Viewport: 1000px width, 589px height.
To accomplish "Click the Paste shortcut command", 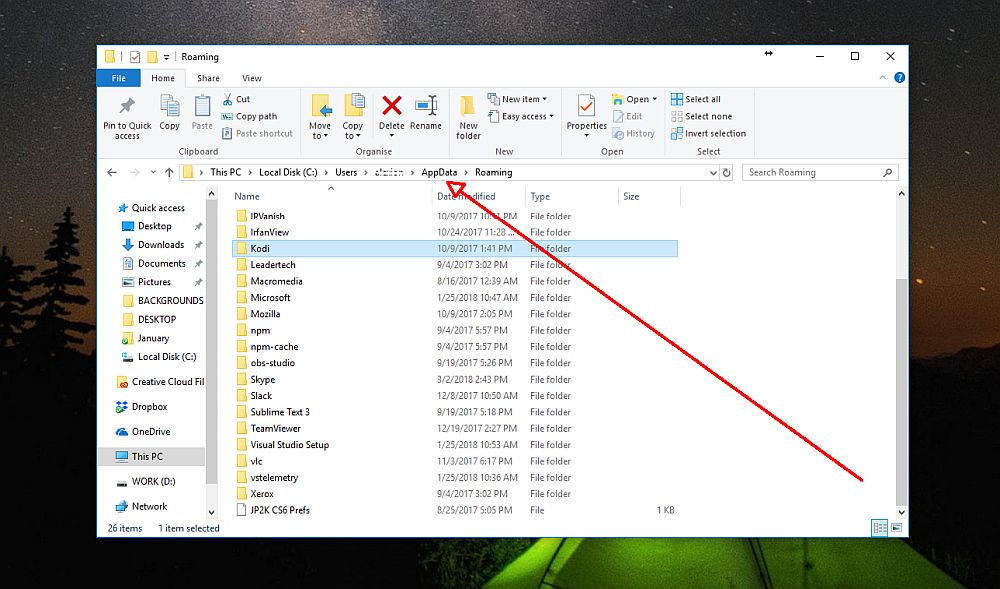I will click(257, 134).
